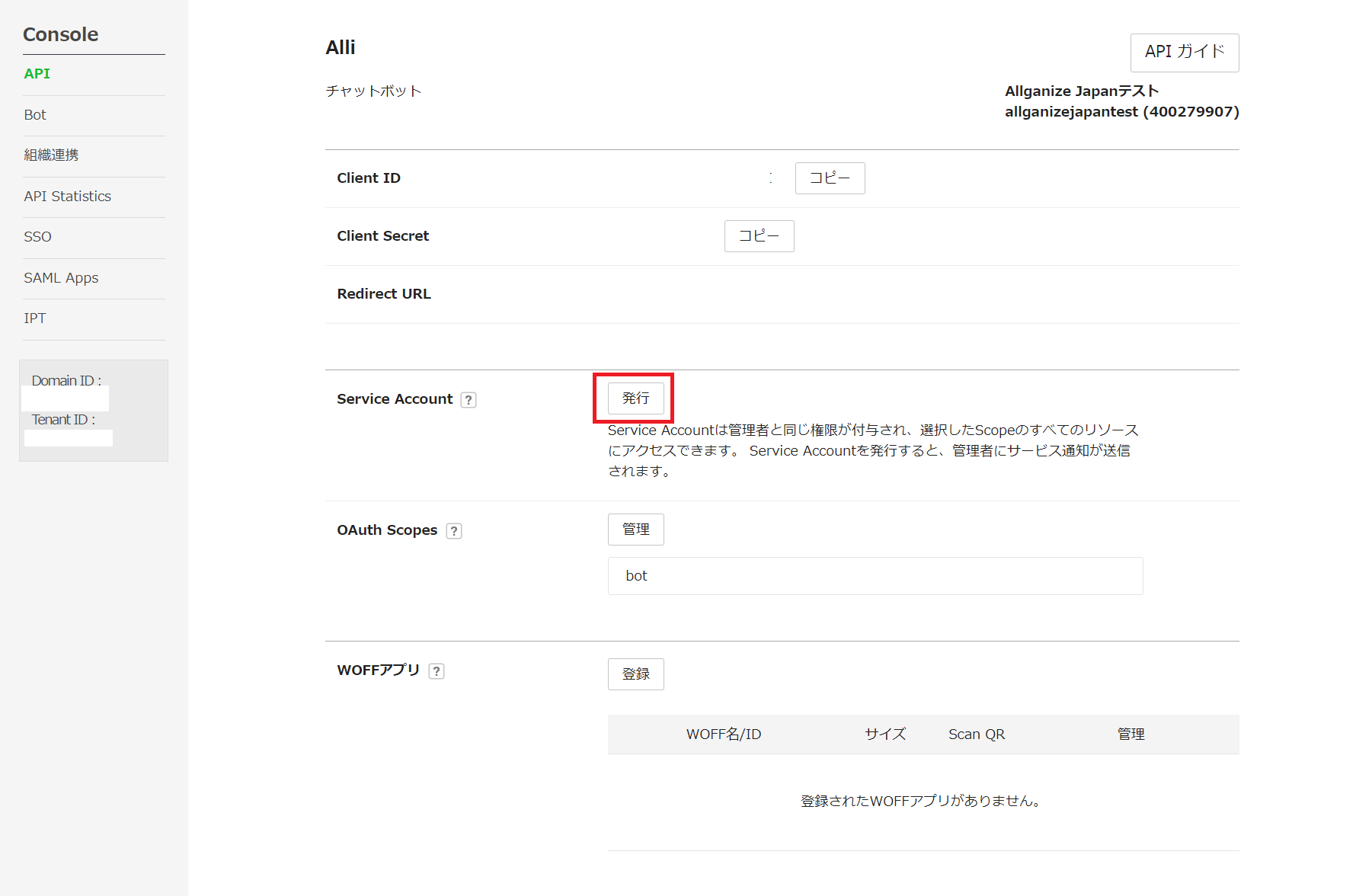This screenshot has height=896, width=1356.
Task: Open the API menu item in sidebar
Action: click(37, 74)
